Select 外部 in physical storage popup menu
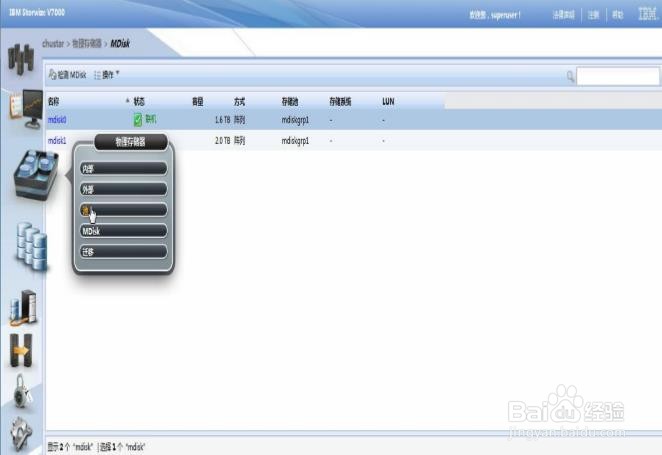The height and width of the screenshot is (455, 662). 123,190
